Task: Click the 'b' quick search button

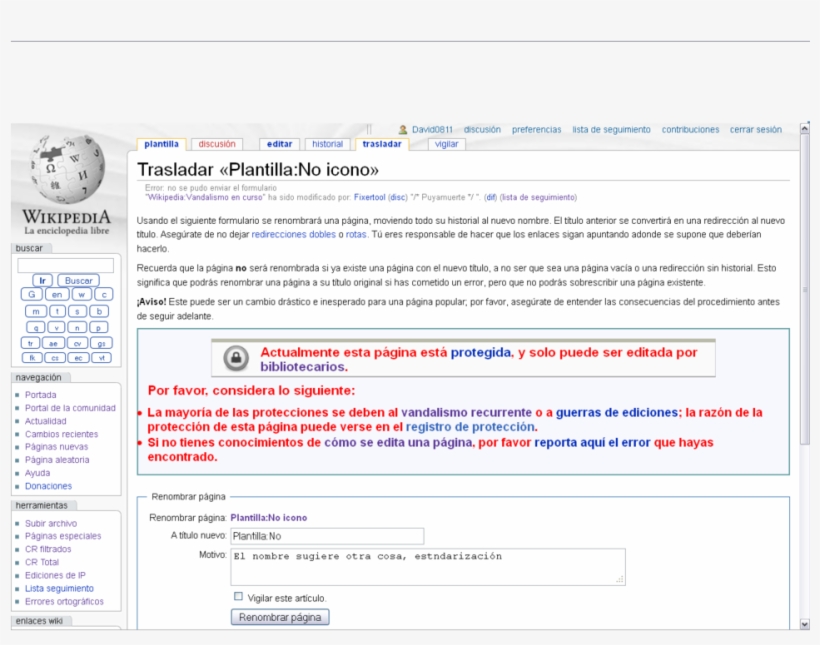Action: [99, 311]
